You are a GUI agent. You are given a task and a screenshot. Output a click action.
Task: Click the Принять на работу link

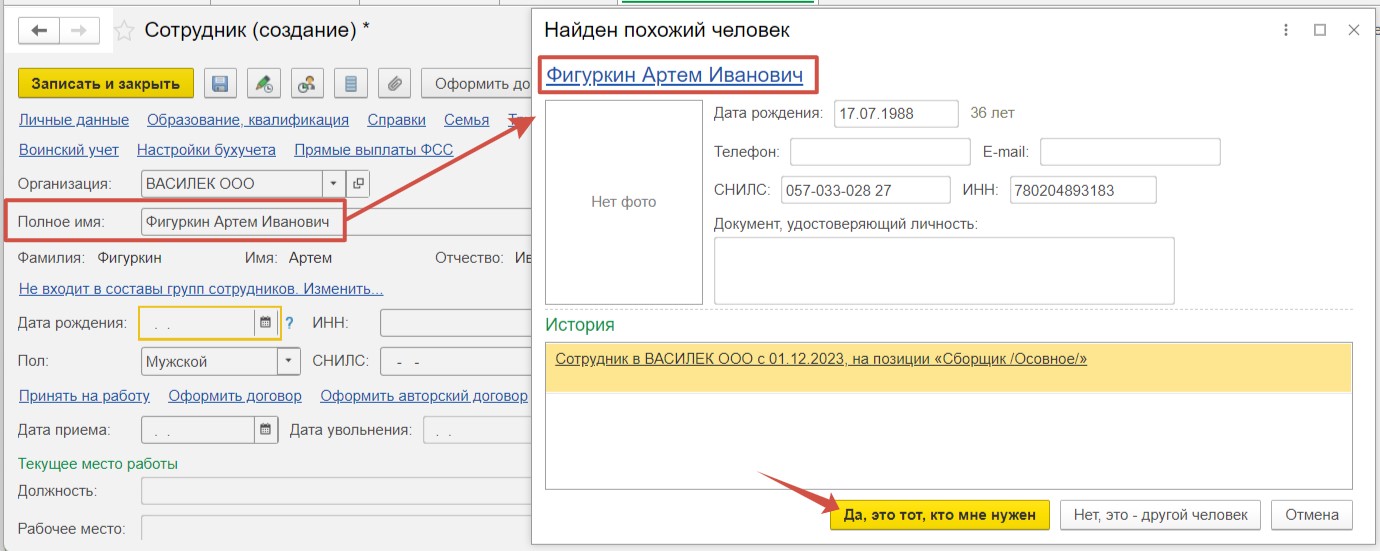(85, 396)
